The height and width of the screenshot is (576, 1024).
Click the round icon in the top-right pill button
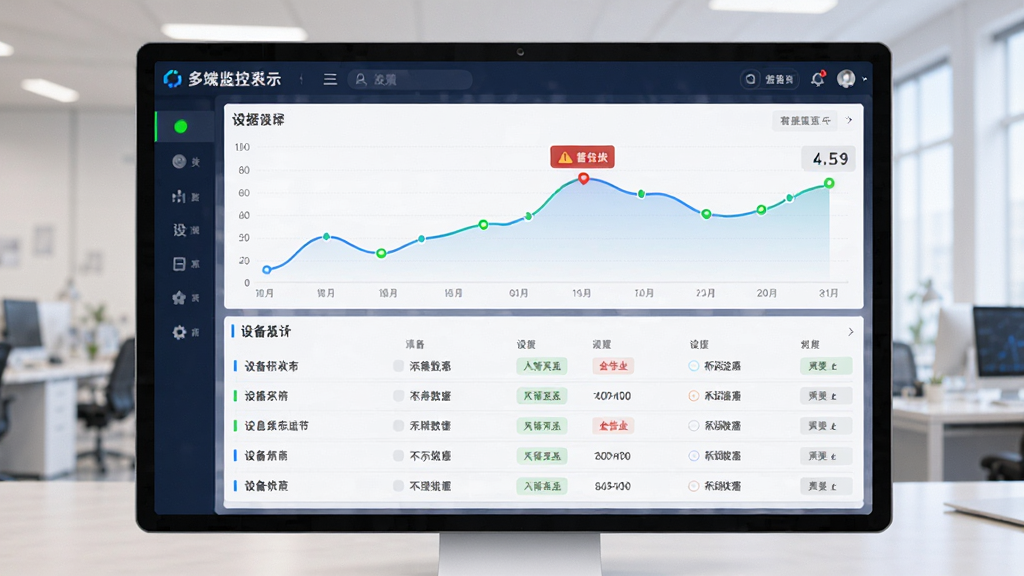(750, 79)
